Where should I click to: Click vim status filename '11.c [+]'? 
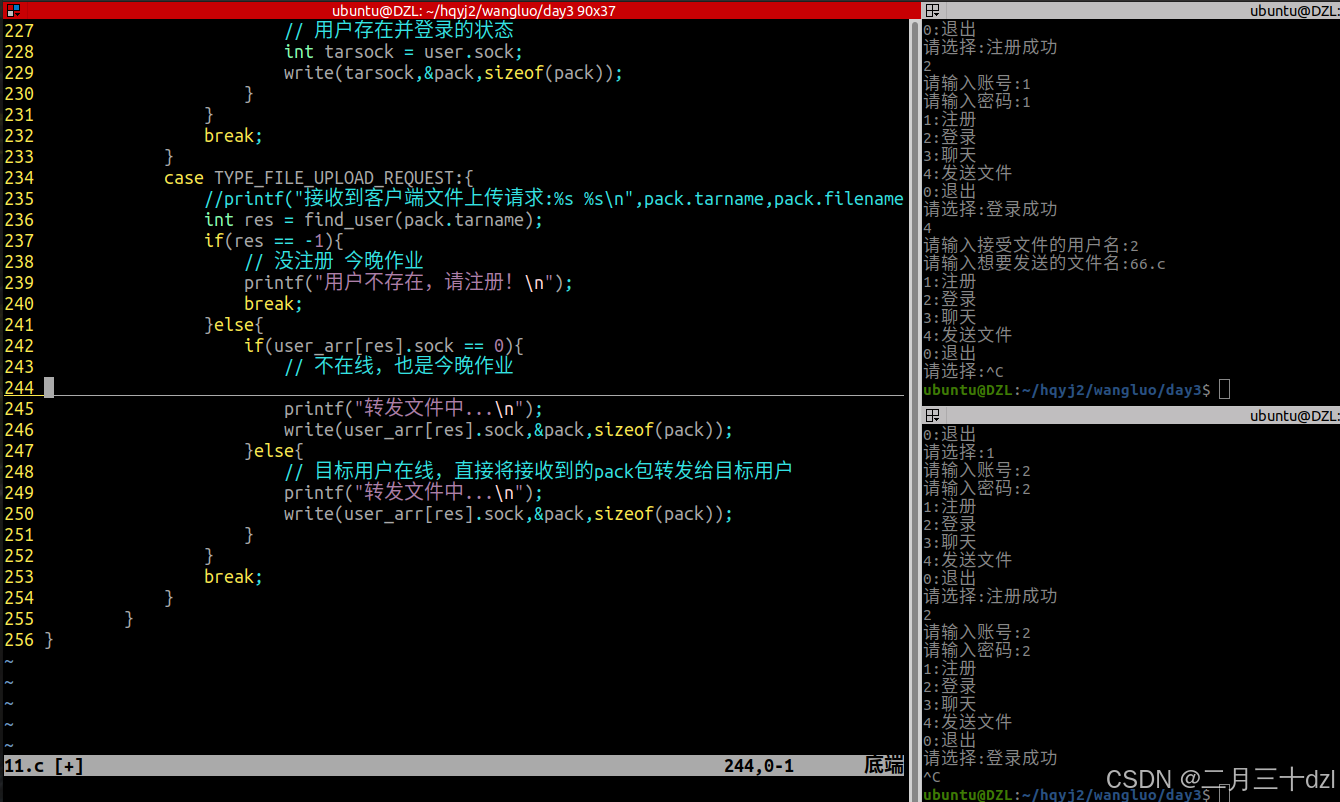pyautogui.click(x=44, y=767)
